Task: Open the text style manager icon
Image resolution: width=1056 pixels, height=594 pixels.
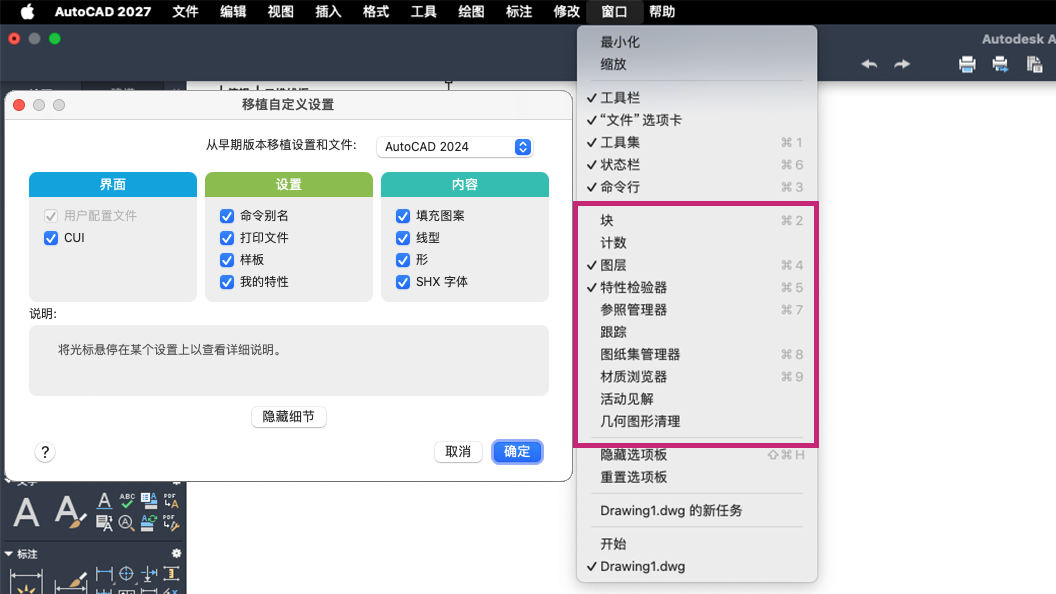Action: point(149,500)
